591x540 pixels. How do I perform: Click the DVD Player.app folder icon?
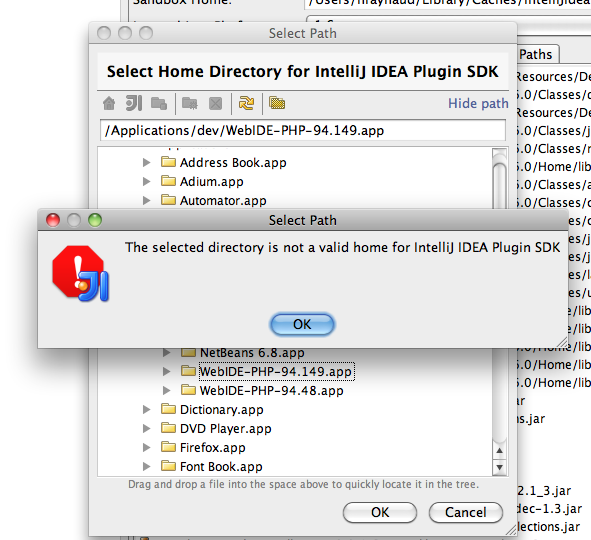pyautogui.click(x=168, y=428)
